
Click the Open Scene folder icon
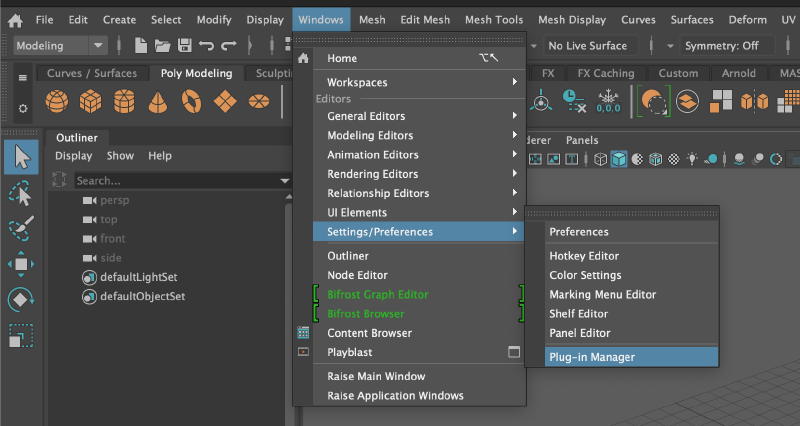(x=162, y=46)
